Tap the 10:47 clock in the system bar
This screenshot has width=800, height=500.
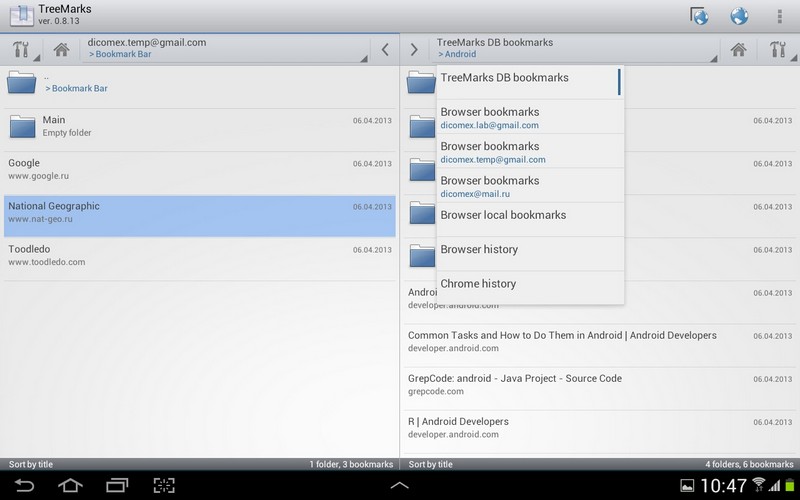(x=723, y=486)
